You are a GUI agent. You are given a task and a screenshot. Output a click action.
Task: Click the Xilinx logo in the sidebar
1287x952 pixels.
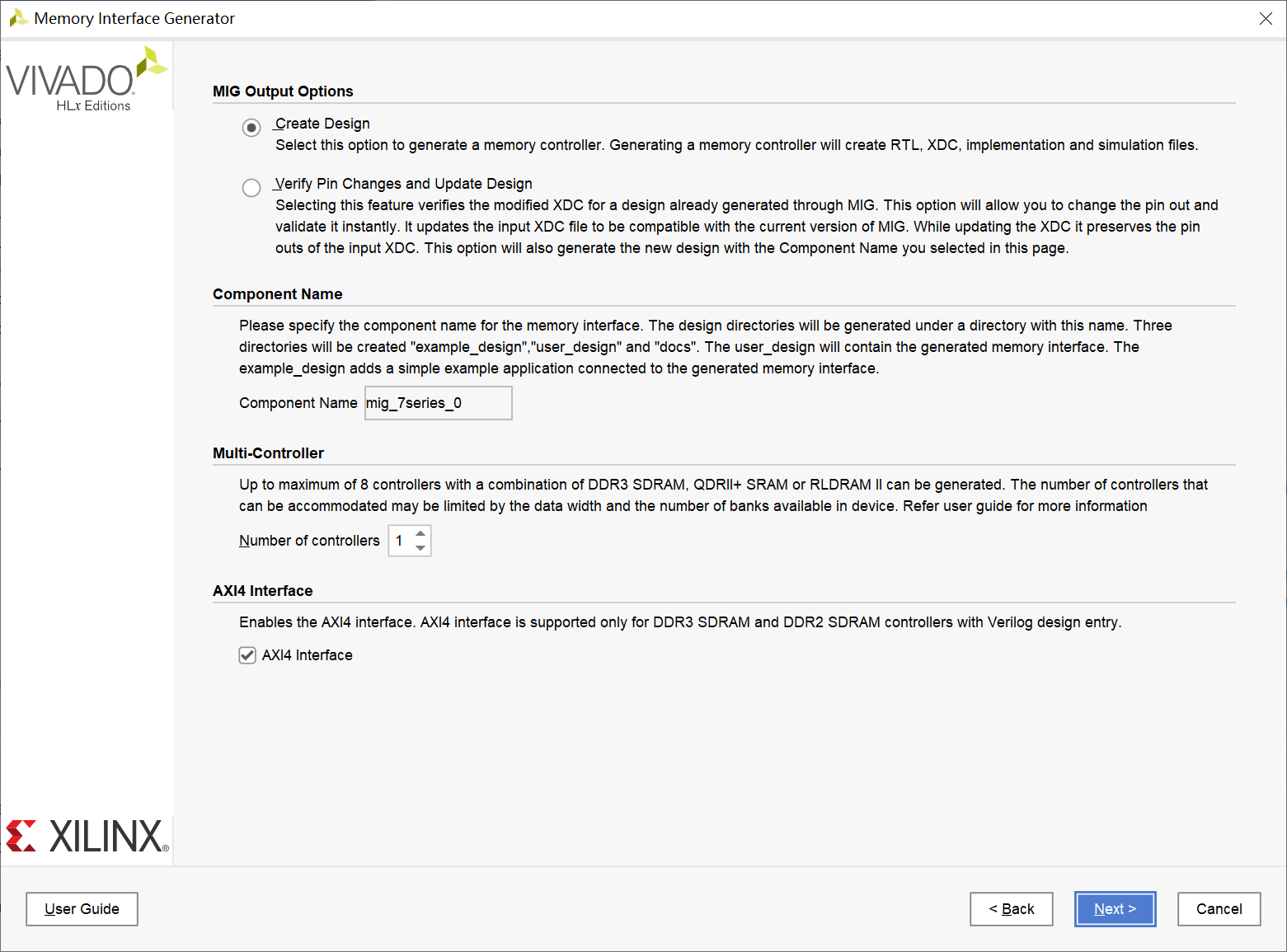click(x=87, y=836)
